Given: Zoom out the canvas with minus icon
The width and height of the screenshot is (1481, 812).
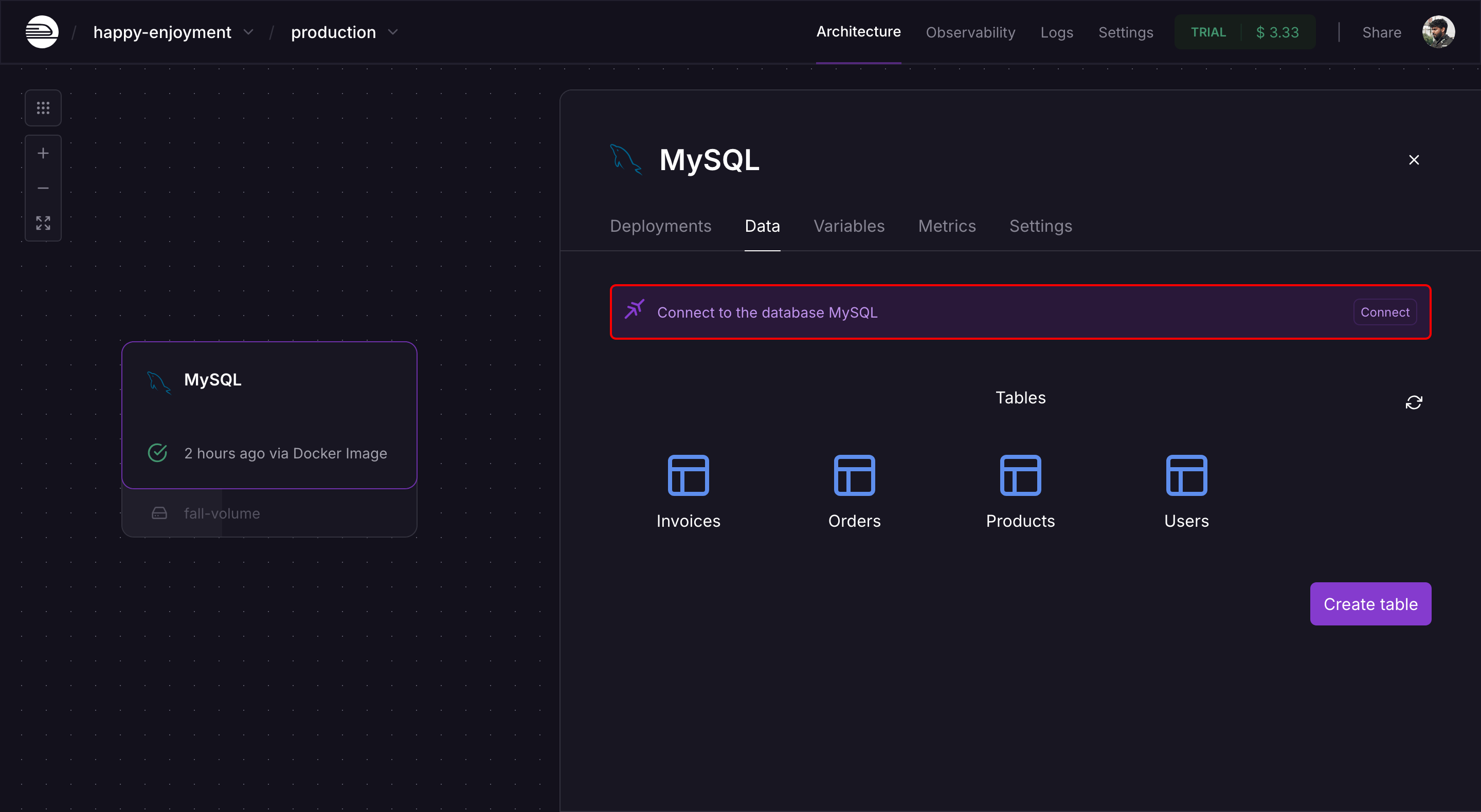Looking at the screenshot, I should tap(43, 188).
